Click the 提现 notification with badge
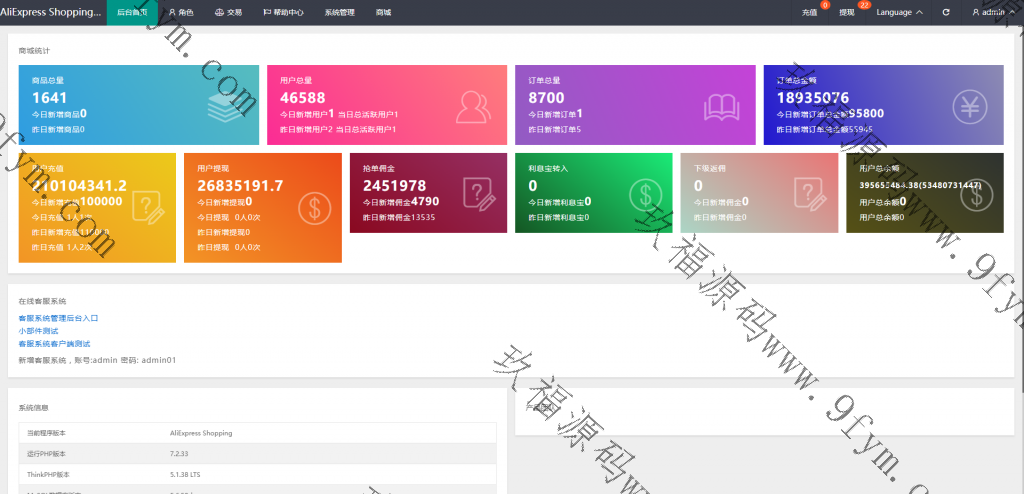Image resolution: width=1024 pixels, height=494 pixels. click(848, 12)
